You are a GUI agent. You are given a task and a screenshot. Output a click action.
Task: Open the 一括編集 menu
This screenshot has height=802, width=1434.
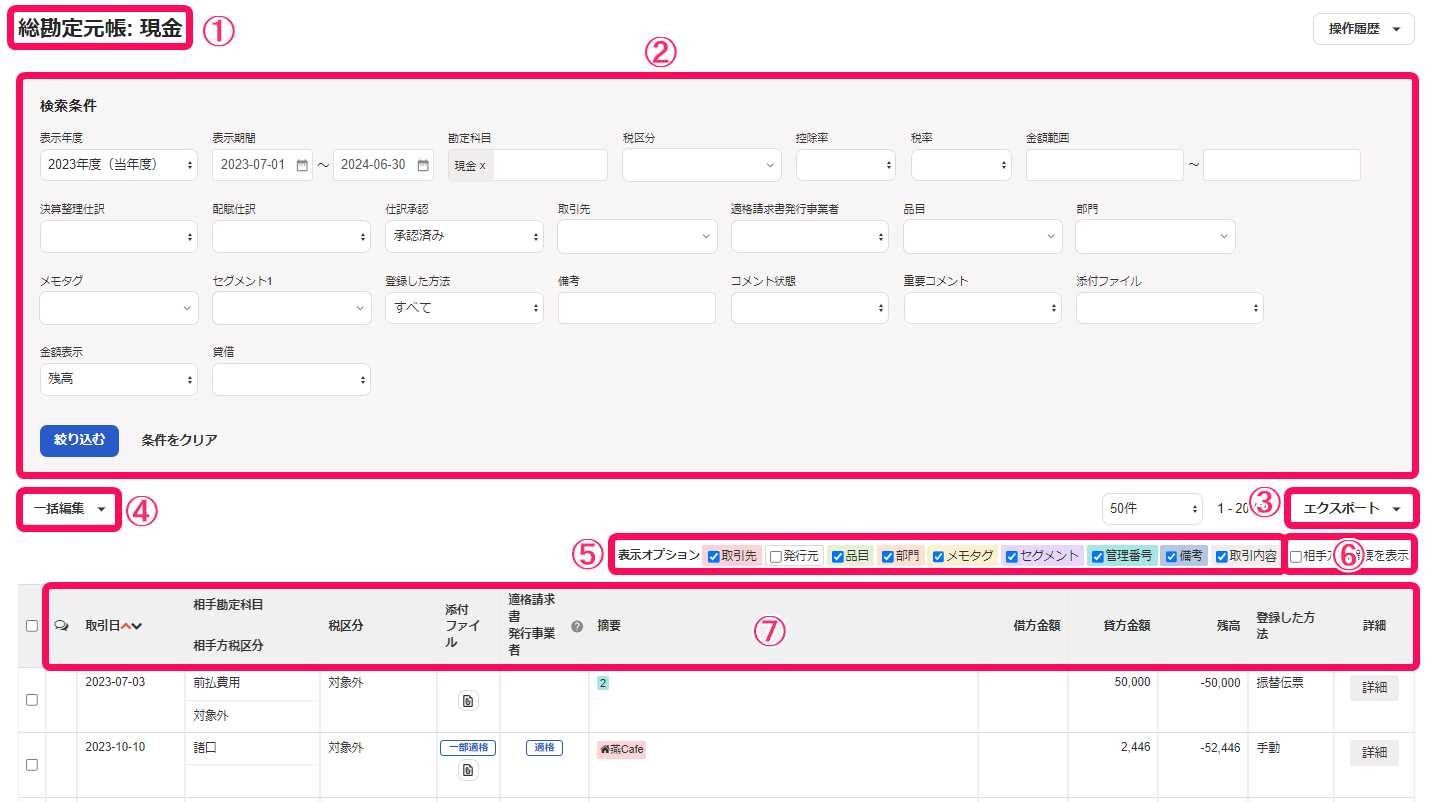click(x=70, y=508)
